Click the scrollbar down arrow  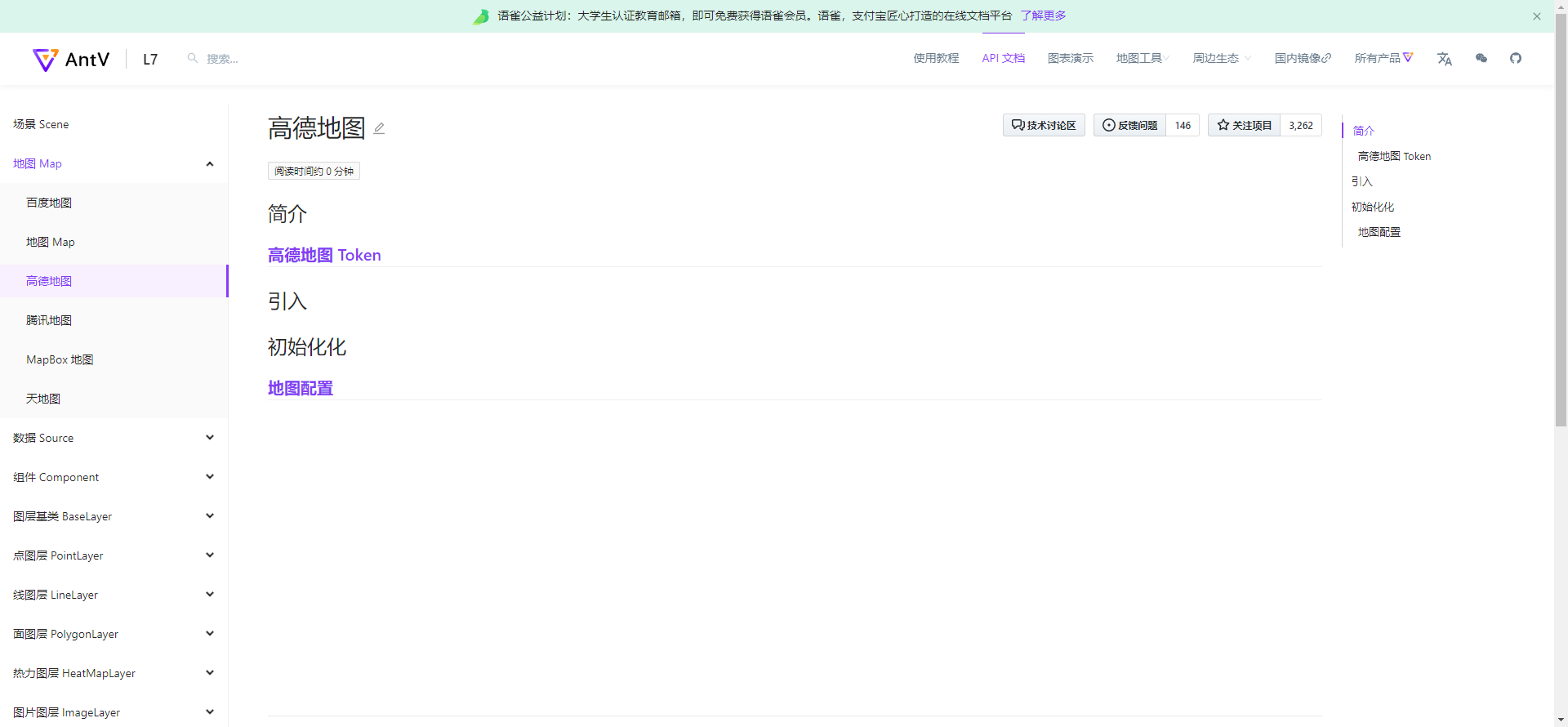(x=1561, y=720)
